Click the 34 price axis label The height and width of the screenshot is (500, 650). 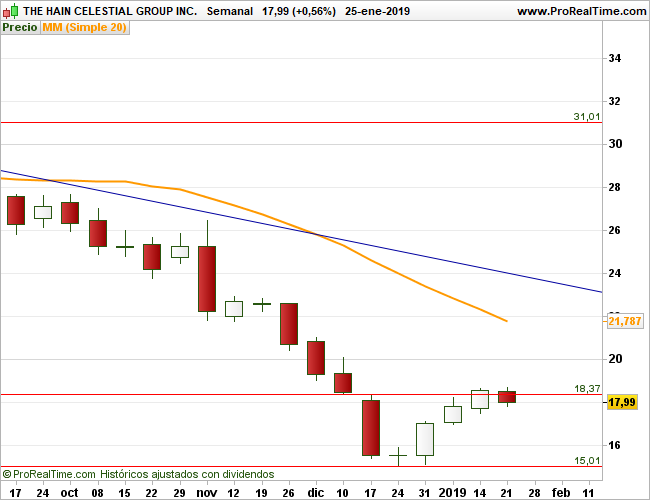pos(615,58)
